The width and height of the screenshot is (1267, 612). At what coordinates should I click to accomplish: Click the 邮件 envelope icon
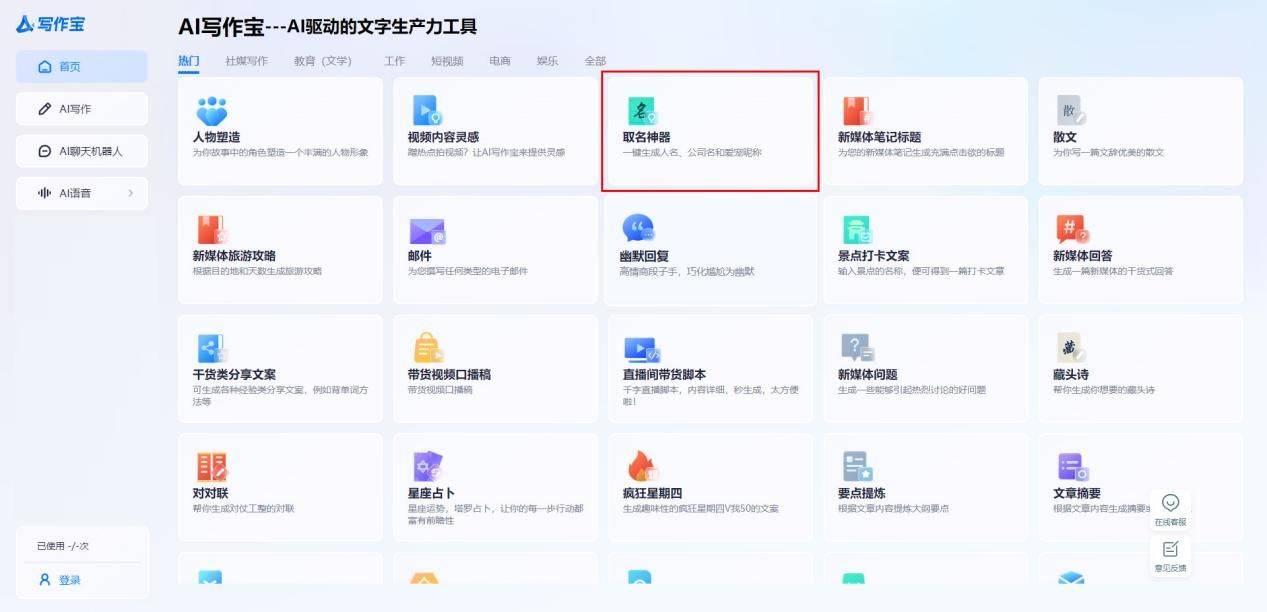(427, 231)
